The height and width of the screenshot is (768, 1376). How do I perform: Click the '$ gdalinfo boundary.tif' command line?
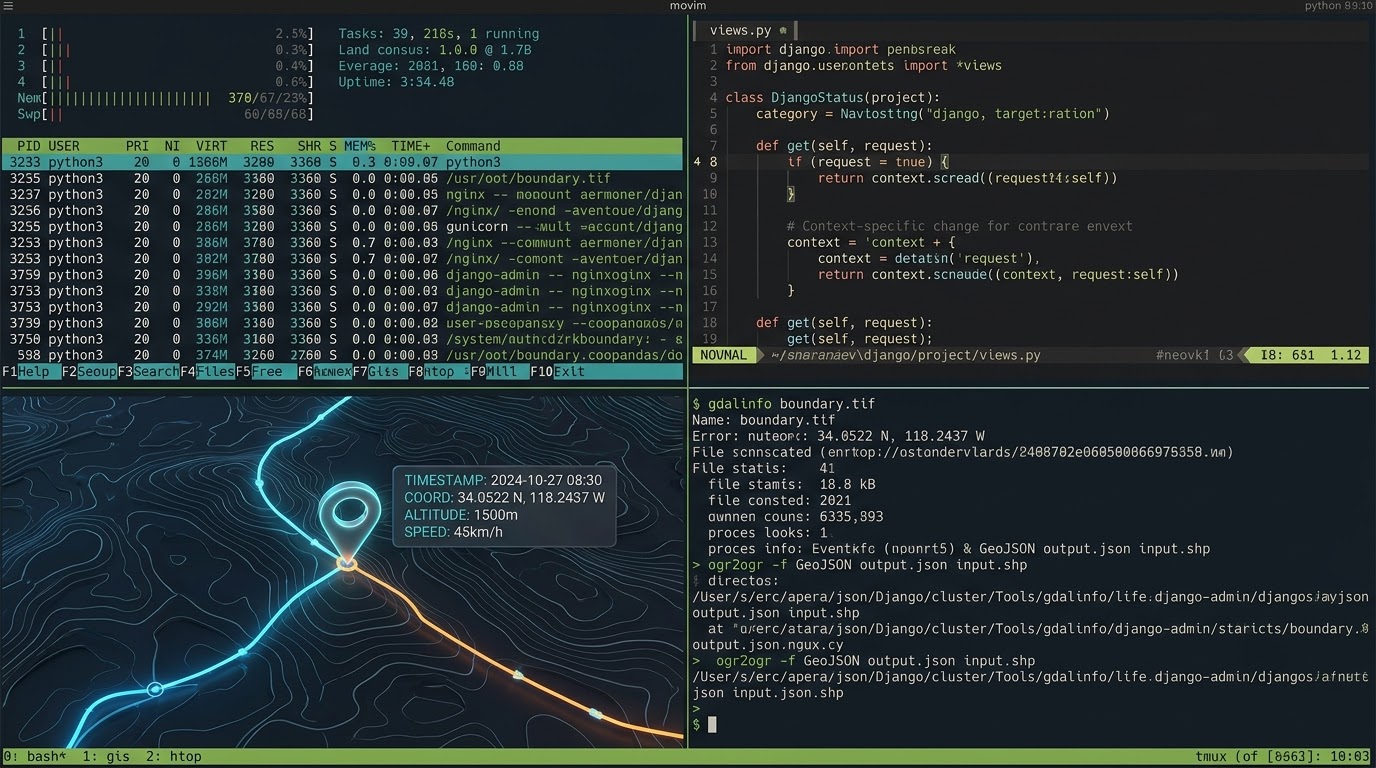[783, 404]
